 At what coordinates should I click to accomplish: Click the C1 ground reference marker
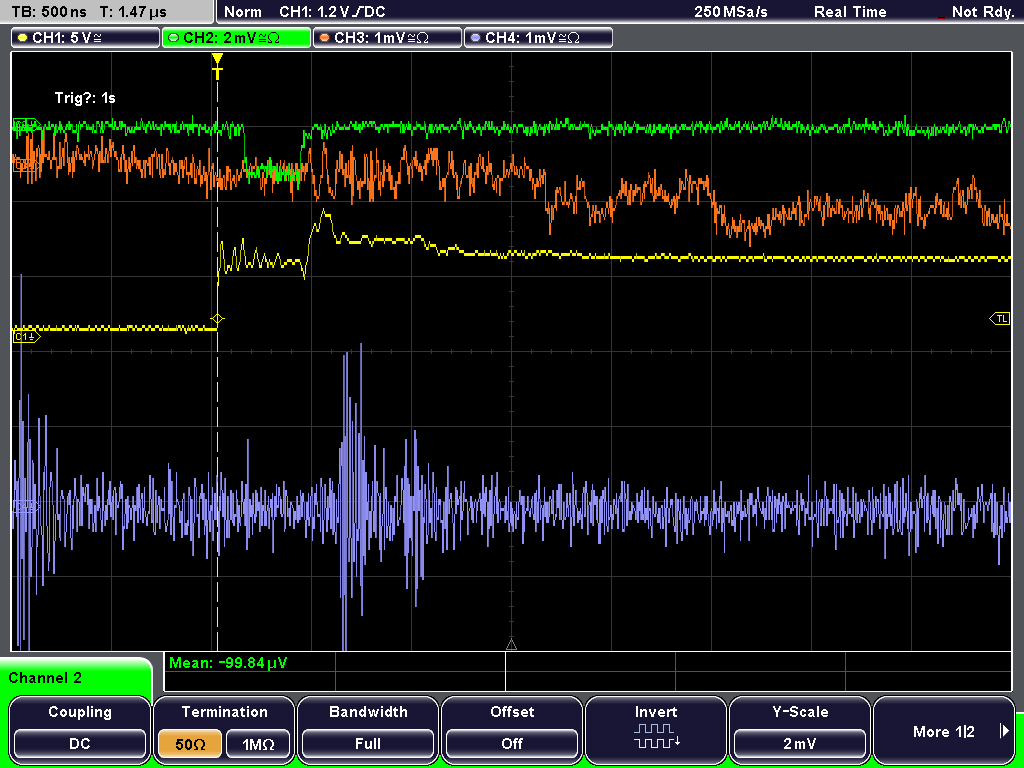tap(26, 337)
